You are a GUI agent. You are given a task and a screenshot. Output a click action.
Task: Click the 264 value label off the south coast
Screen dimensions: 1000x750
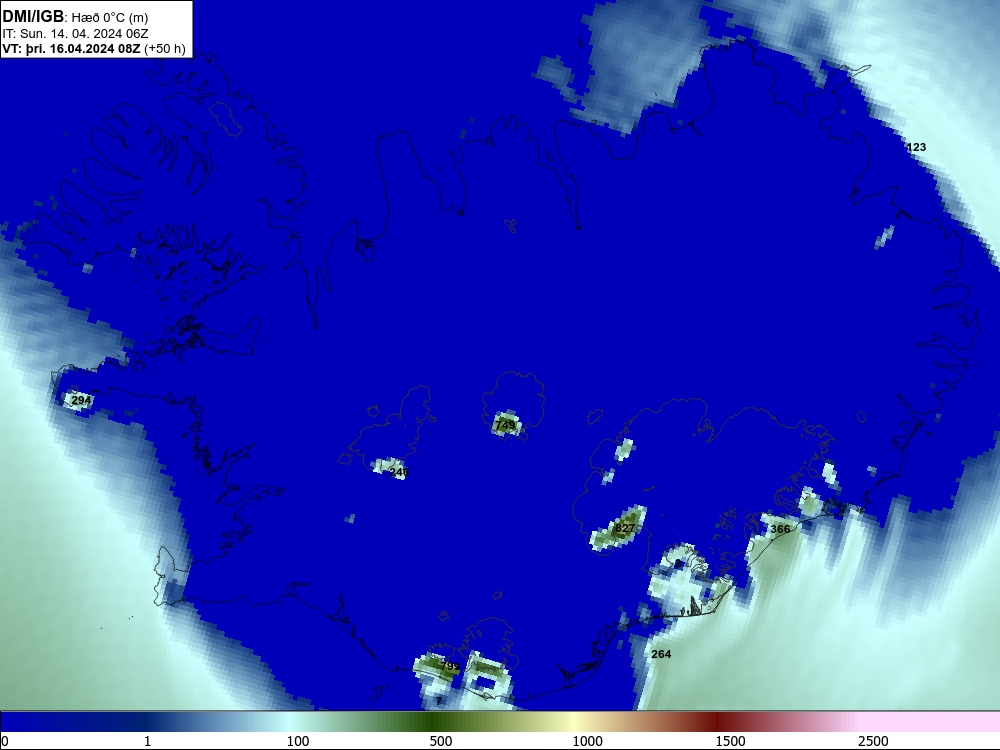pos(661,654)
